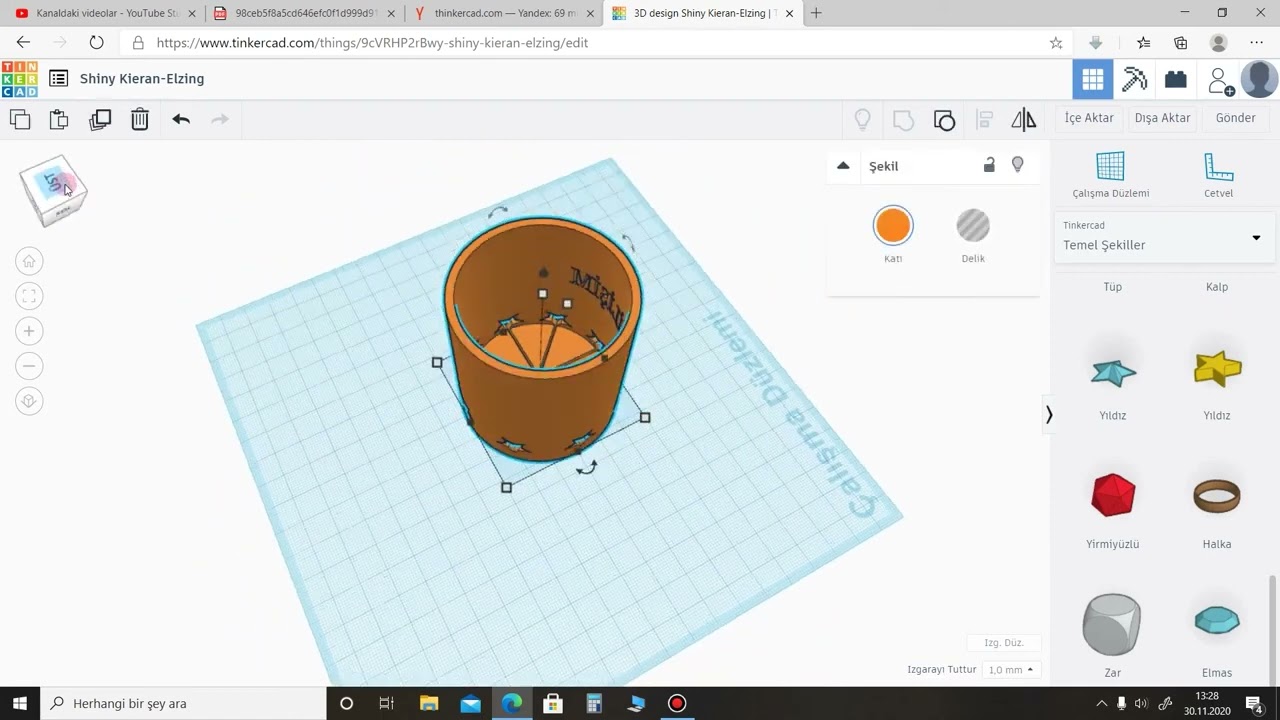This screenshot has width=1280, height=720.
Task: Hide the selected shape with lightbulb toggle
Action: click(x=1017, y=165)
